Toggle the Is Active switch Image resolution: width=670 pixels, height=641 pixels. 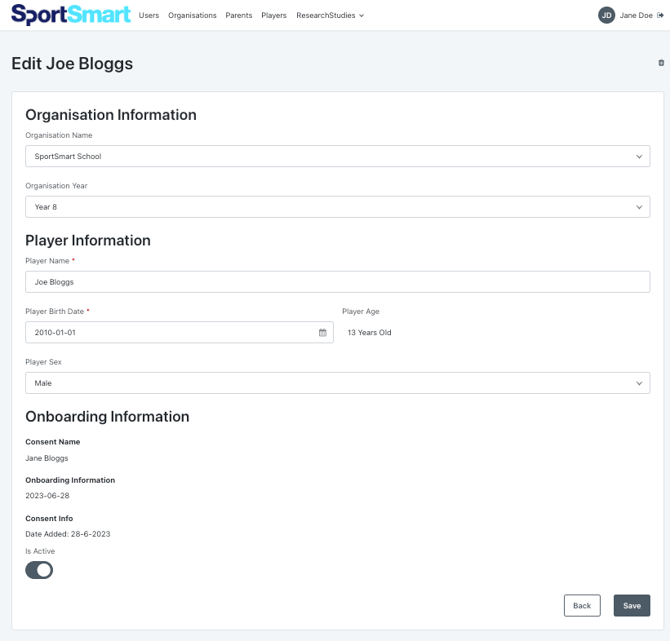click(39, 570)
